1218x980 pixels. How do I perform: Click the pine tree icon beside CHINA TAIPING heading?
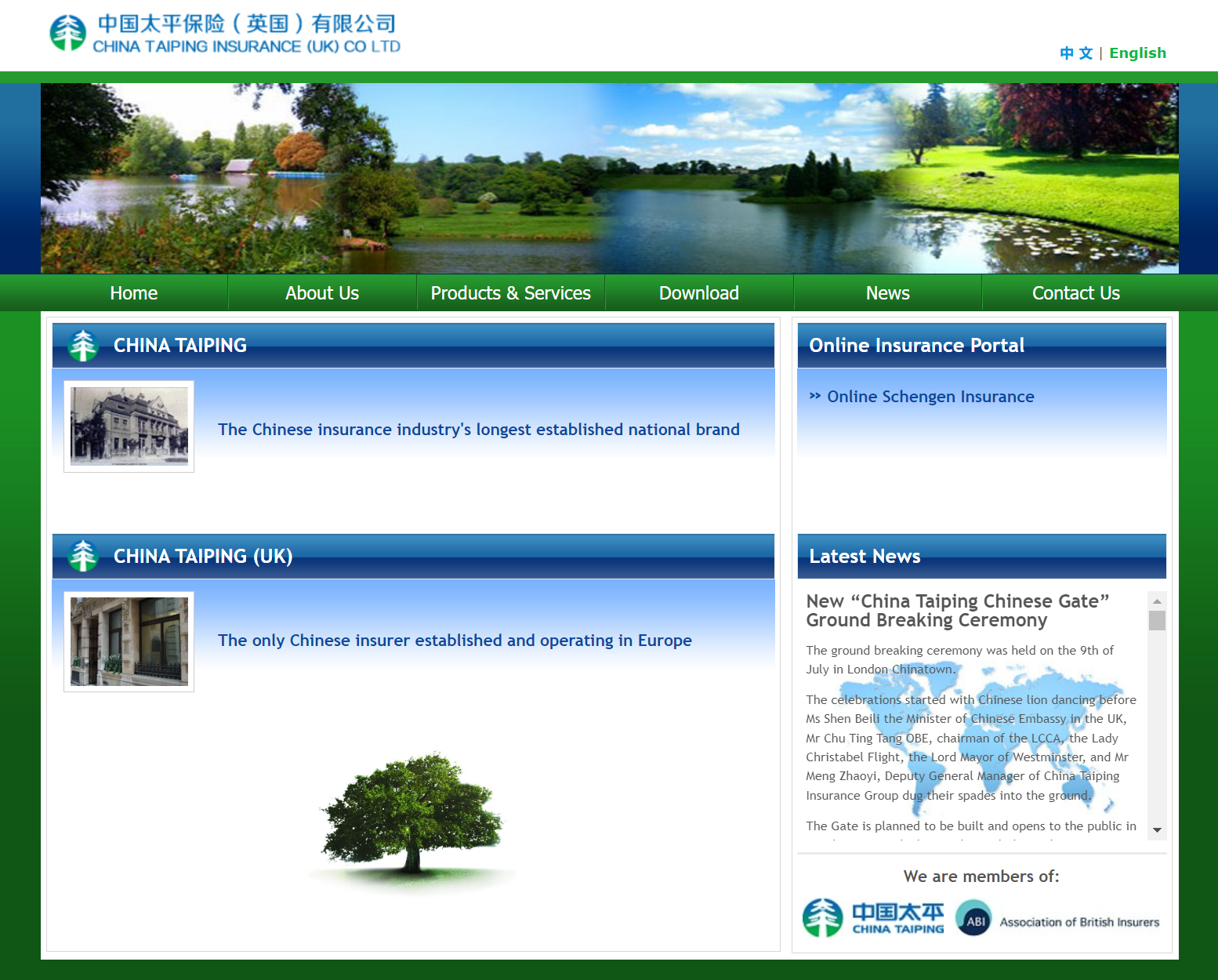coord(83,346)
